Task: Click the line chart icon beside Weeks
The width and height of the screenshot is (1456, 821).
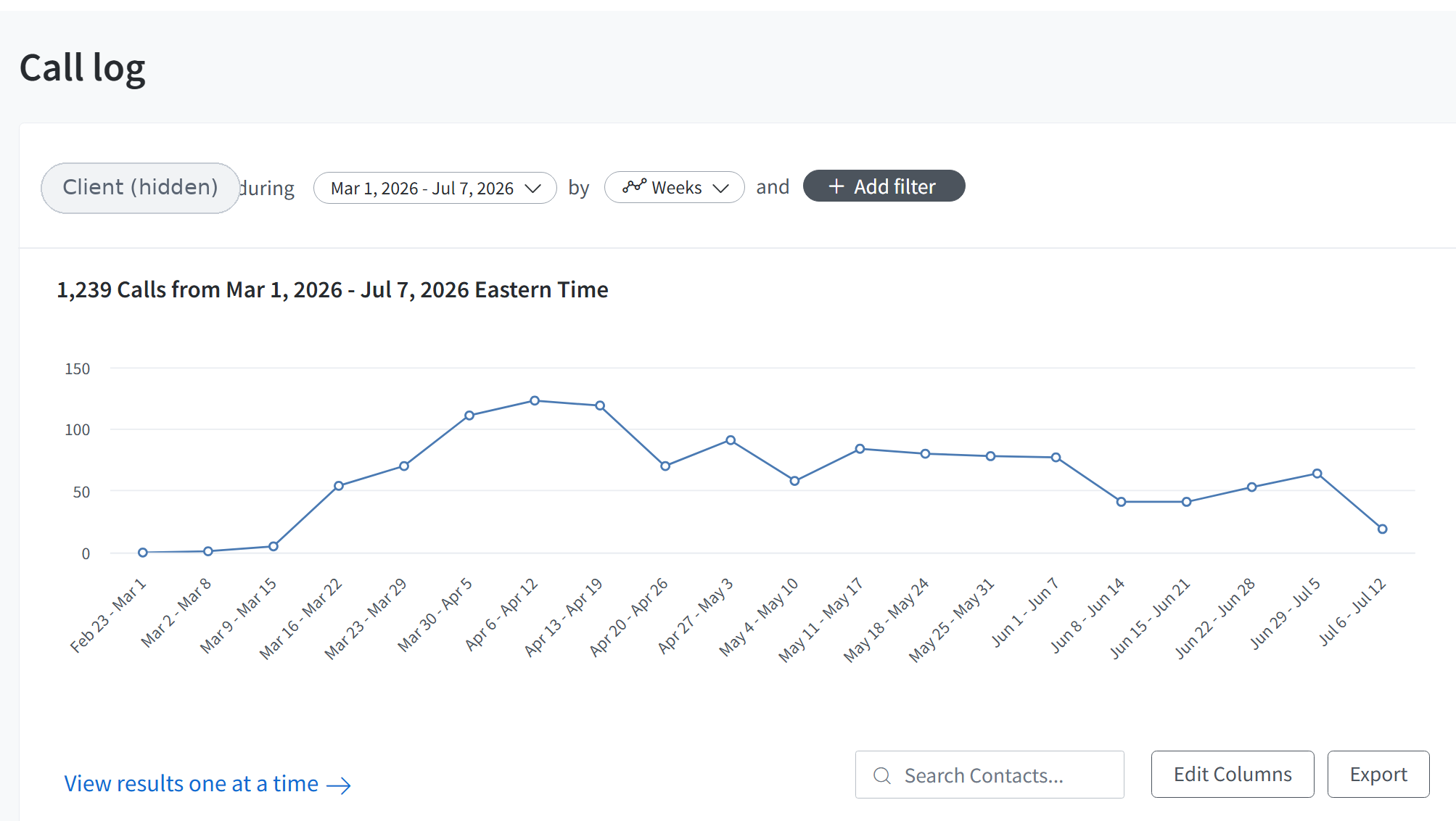Action: pos(634,186)
